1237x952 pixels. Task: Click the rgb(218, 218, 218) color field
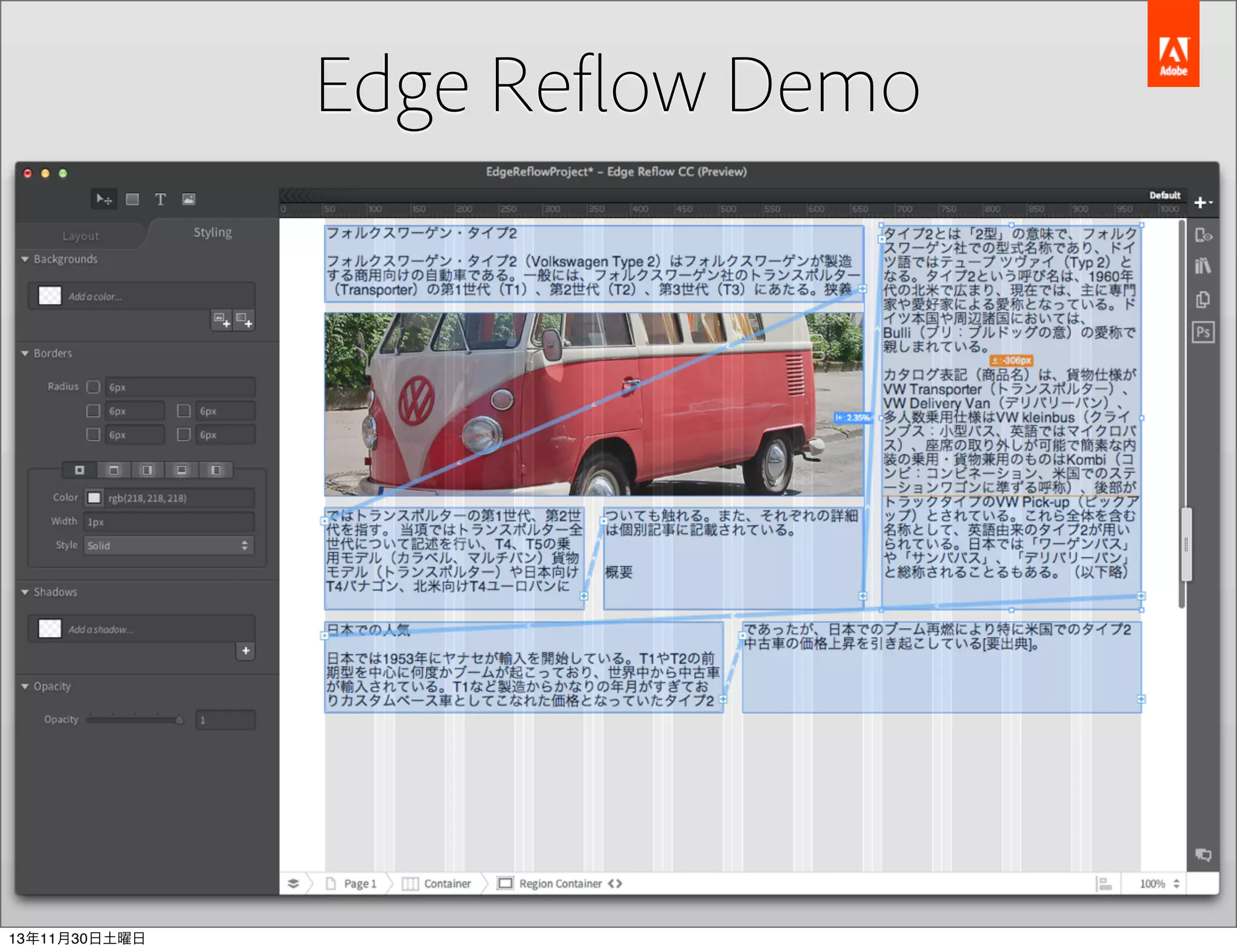(180, 498)
